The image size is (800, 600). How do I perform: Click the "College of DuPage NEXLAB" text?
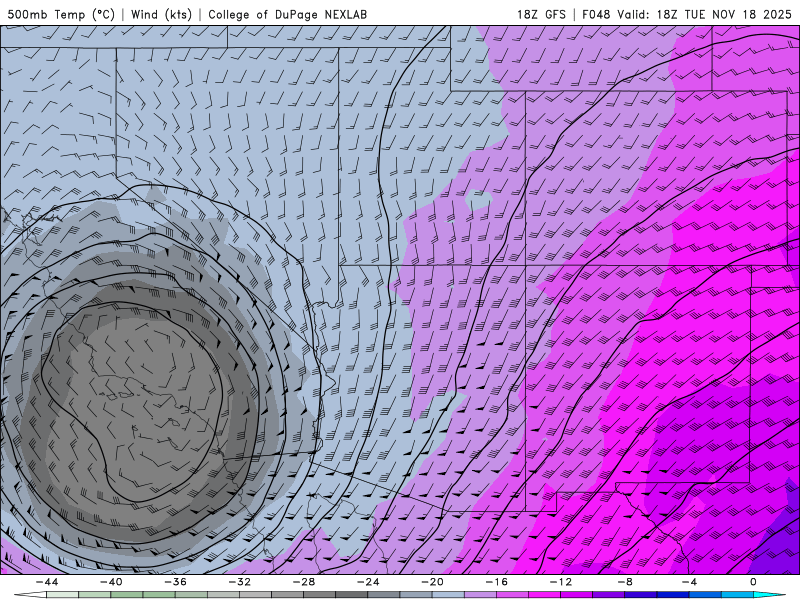(287, 15)
